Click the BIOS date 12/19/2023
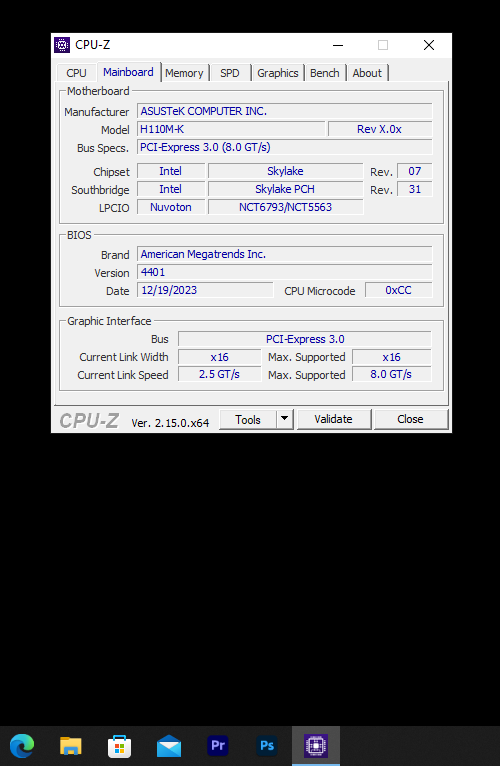The height and width of the screenshot is (770, 500). 205,290
